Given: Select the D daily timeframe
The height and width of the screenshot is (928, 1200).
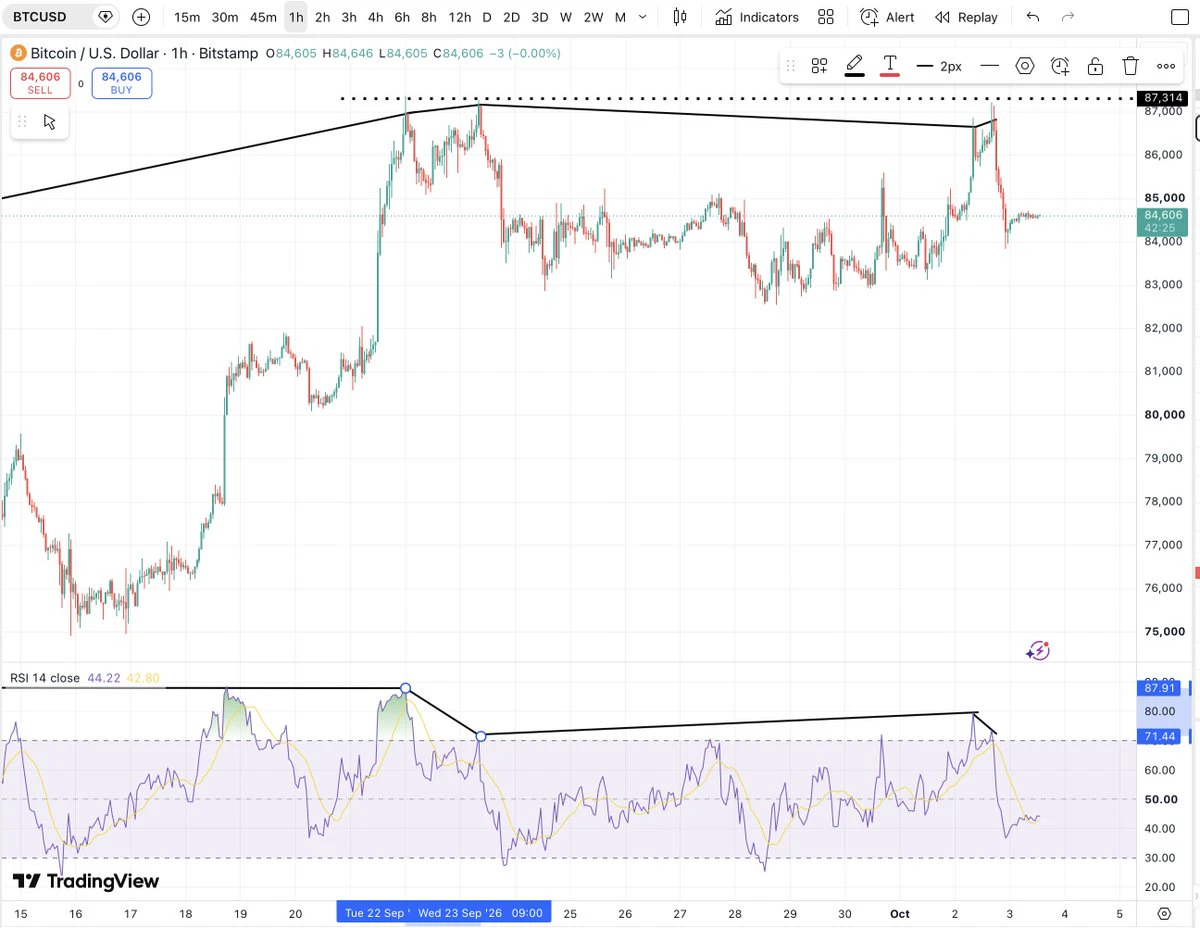Looking at the screenshot, I should tap(487, 17).
